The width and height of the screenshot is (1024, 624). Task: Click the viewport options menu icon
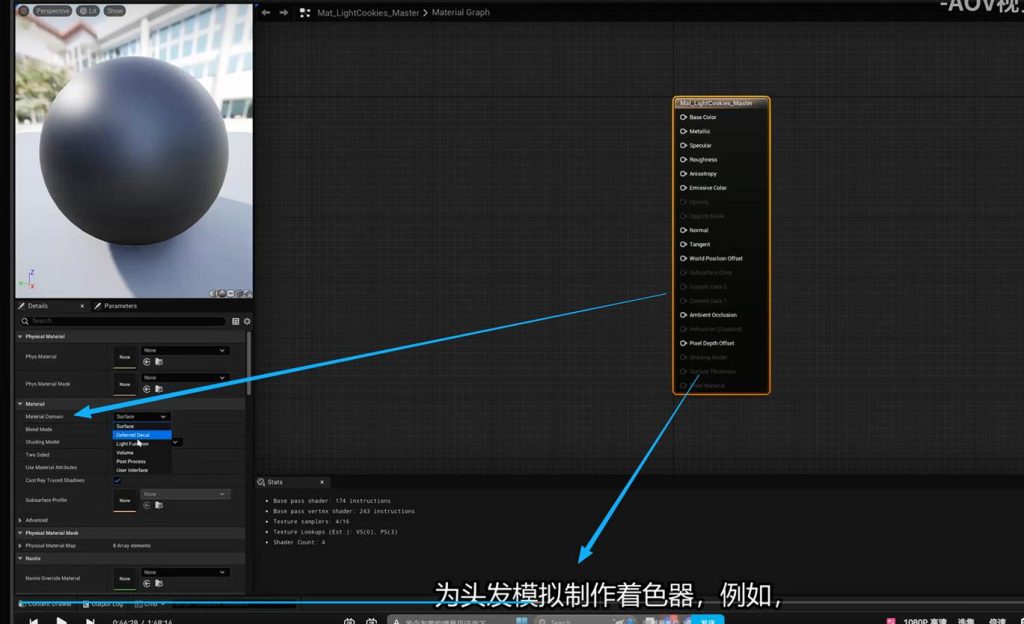click(x=22, y=11)
